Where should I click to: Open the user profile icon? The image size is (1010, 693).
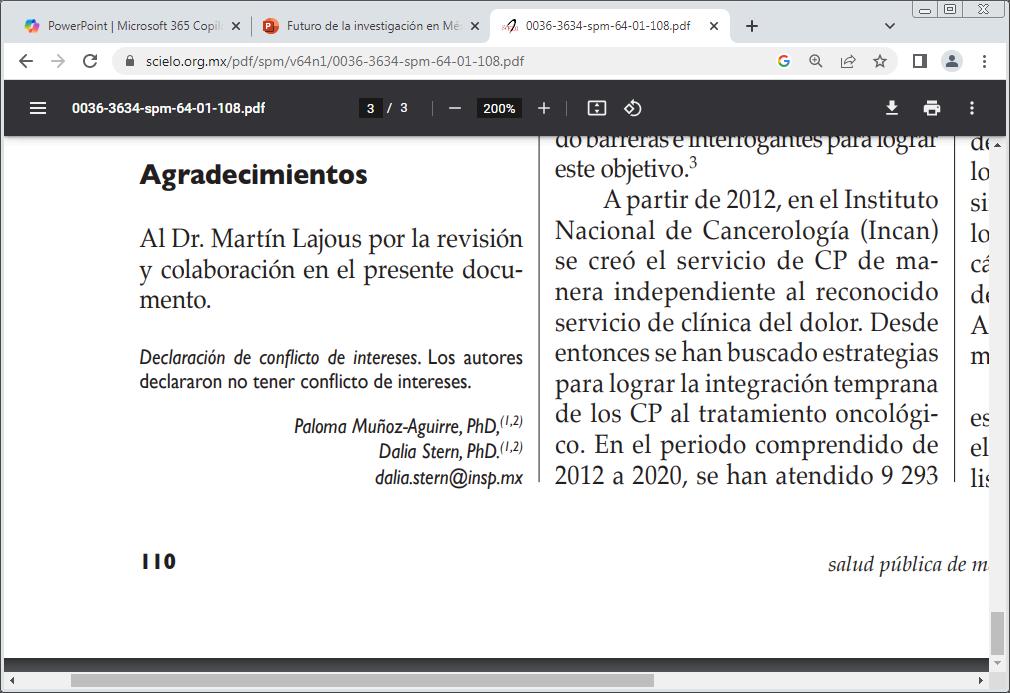tap(952, 61)
